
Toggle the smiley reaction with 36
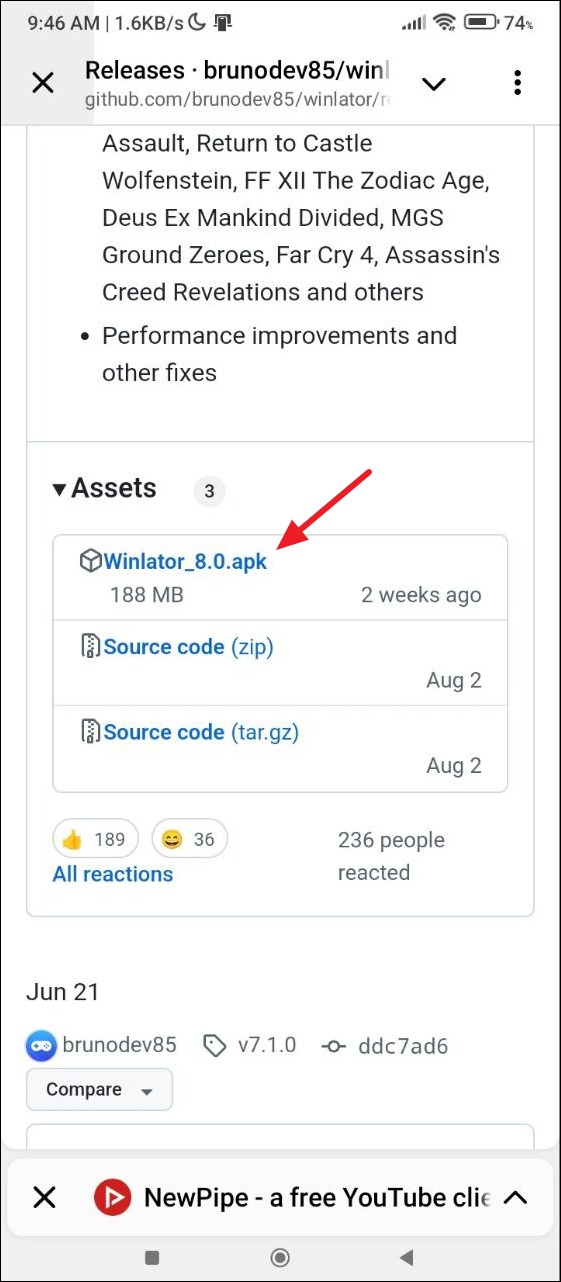pyautogui.click(x=189, y=839)
